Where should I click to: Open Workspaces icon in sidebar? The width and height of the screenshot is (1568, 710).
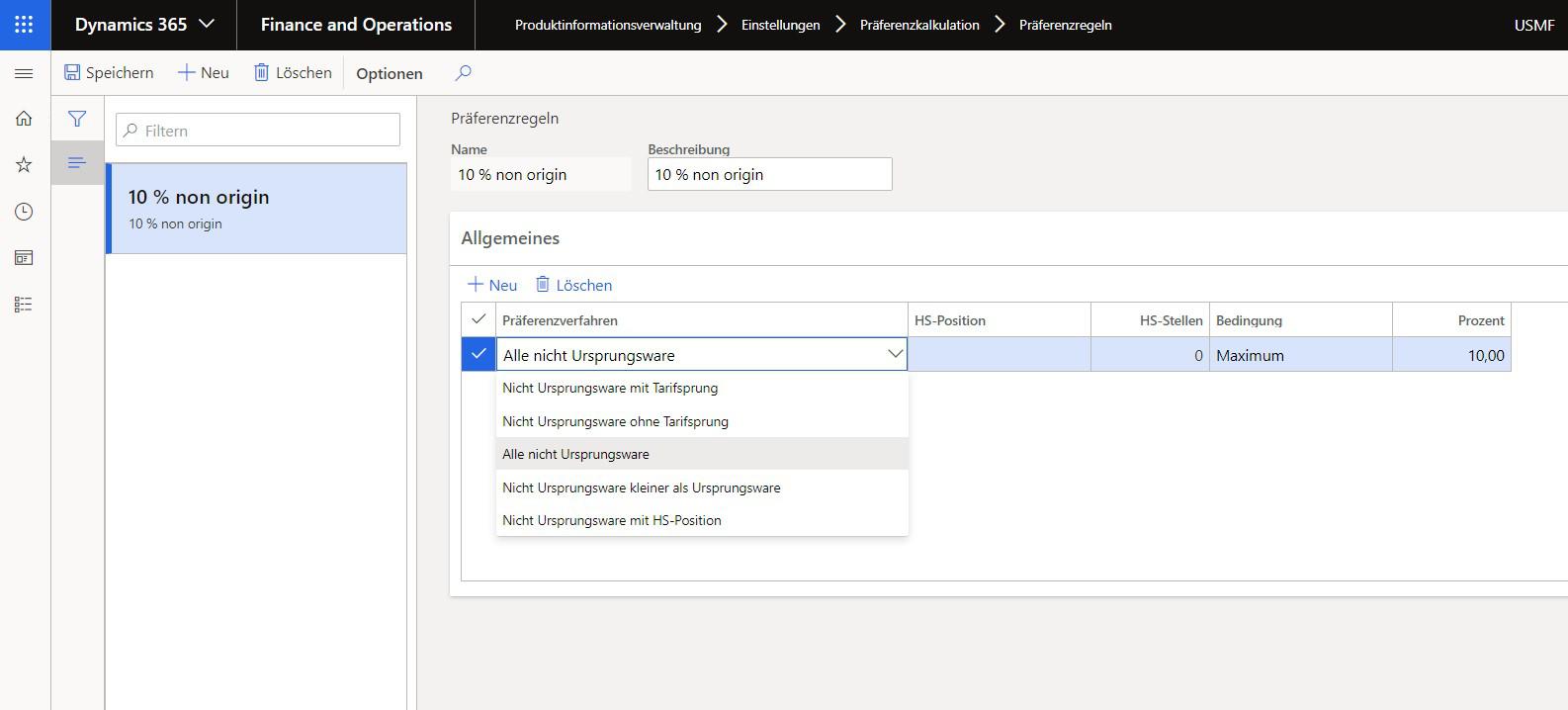[25, 258]
